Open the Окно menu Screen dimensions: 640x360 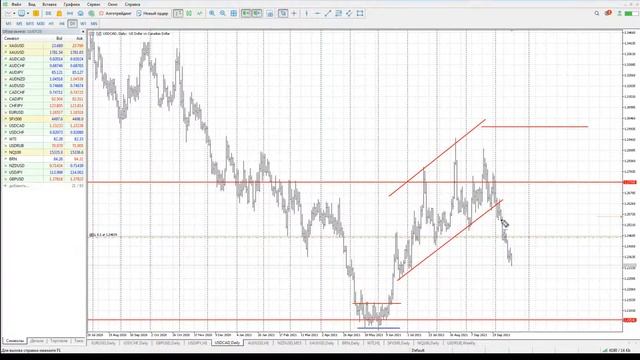(x=112, y=4)
